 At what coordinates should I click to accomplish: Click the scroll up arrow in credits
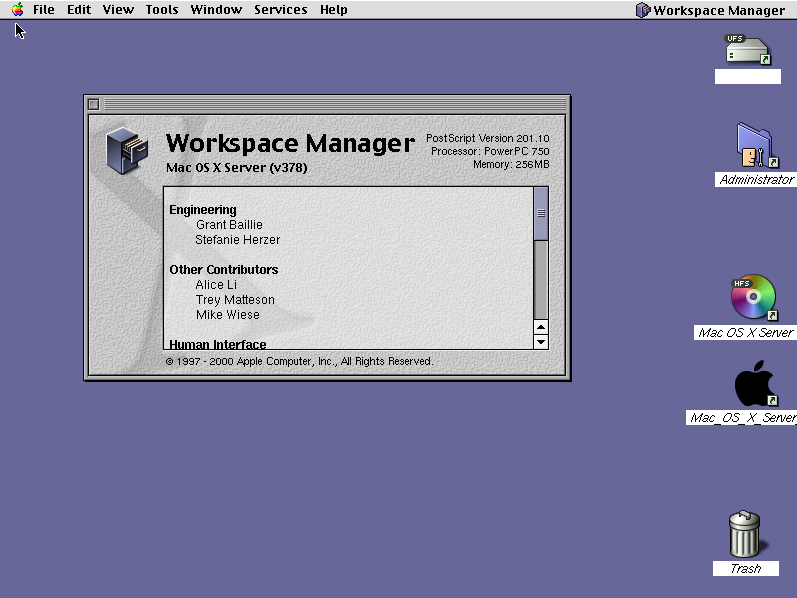tap(541, 327)
